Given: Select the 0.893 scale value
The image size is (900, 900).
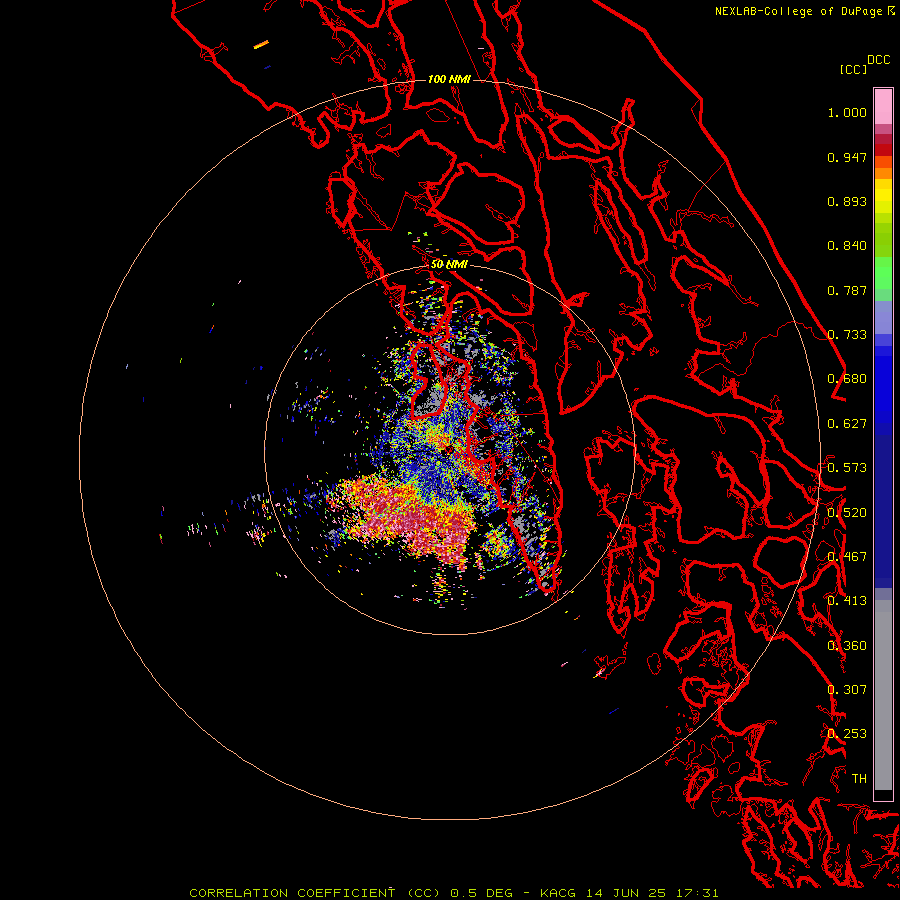Looking at the screenshot, I should click(x=847, y=201).
